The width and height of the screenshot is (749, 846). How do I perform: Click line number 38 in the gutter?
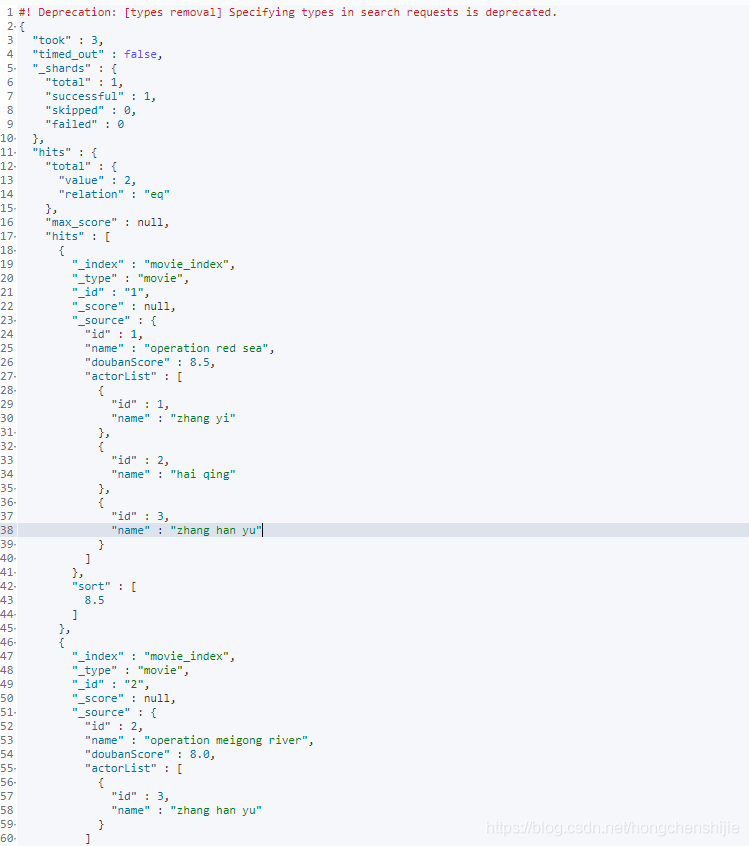click(x=7, y=530)
